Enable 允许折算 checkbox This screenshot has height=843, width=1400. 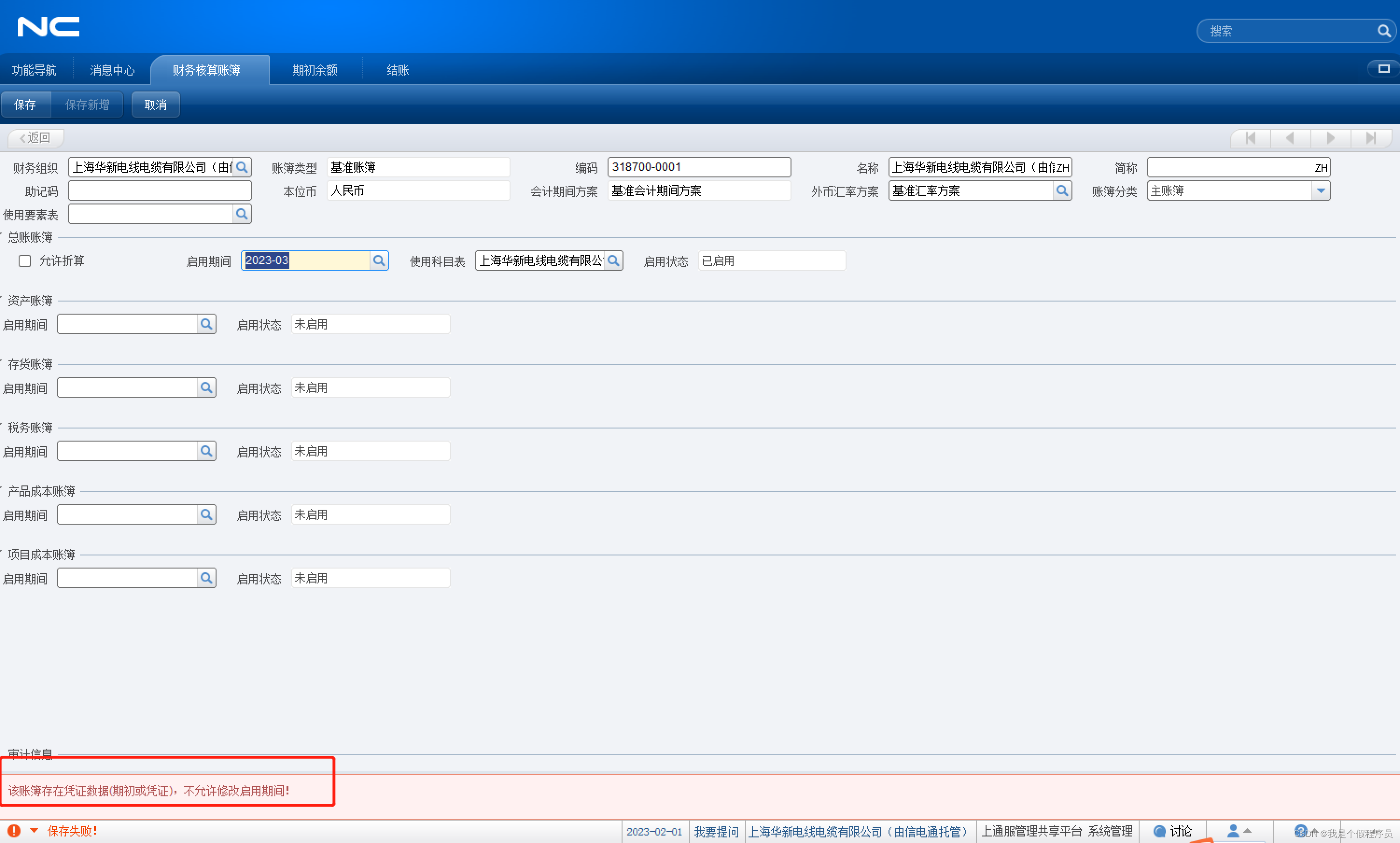point(24,261)
